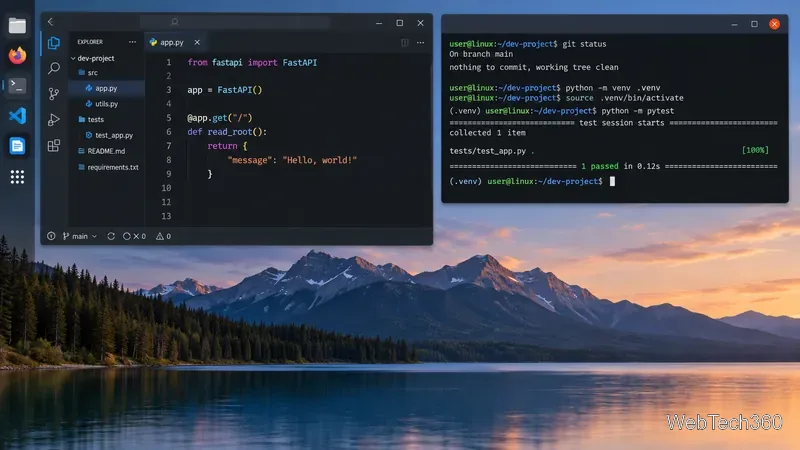Open the Files app in the dock
The height and width of the screenshot is (450, 800).
pyautogui.click(x=17, y=26)
